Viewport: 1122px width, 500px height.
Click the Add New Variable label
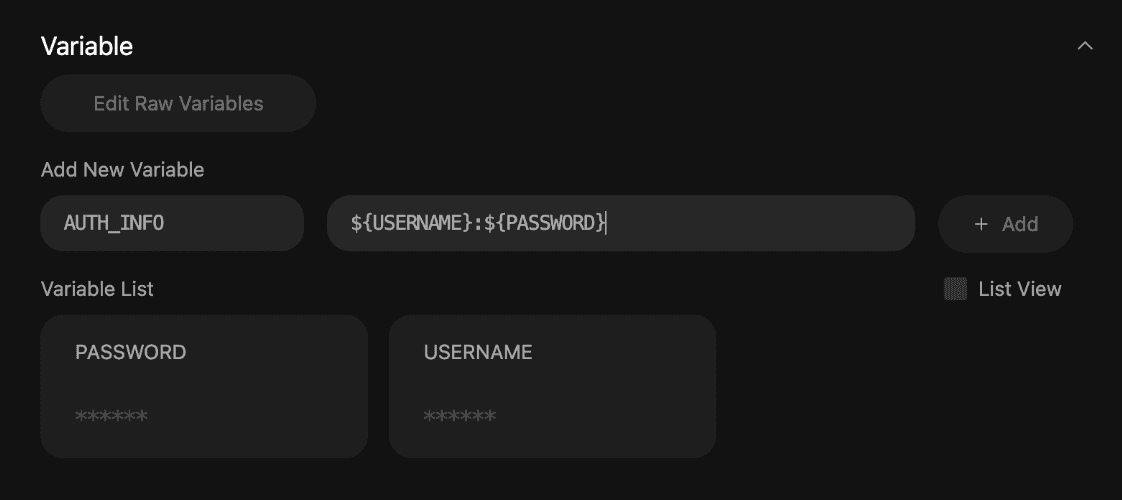(122, 170)
